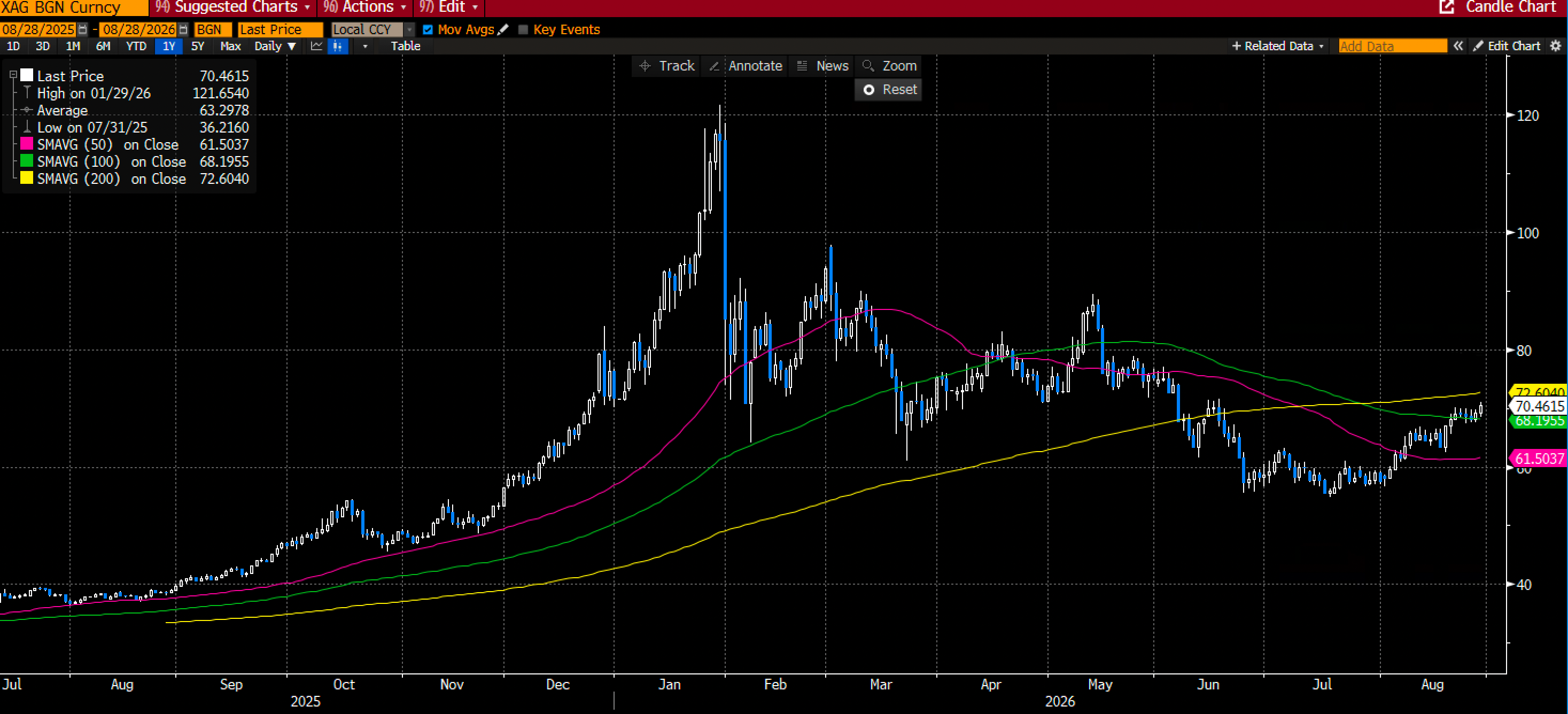Click the XAG BGN Curncy security field
This screenshot has height=714, width=1568.
tap(74, 7)
